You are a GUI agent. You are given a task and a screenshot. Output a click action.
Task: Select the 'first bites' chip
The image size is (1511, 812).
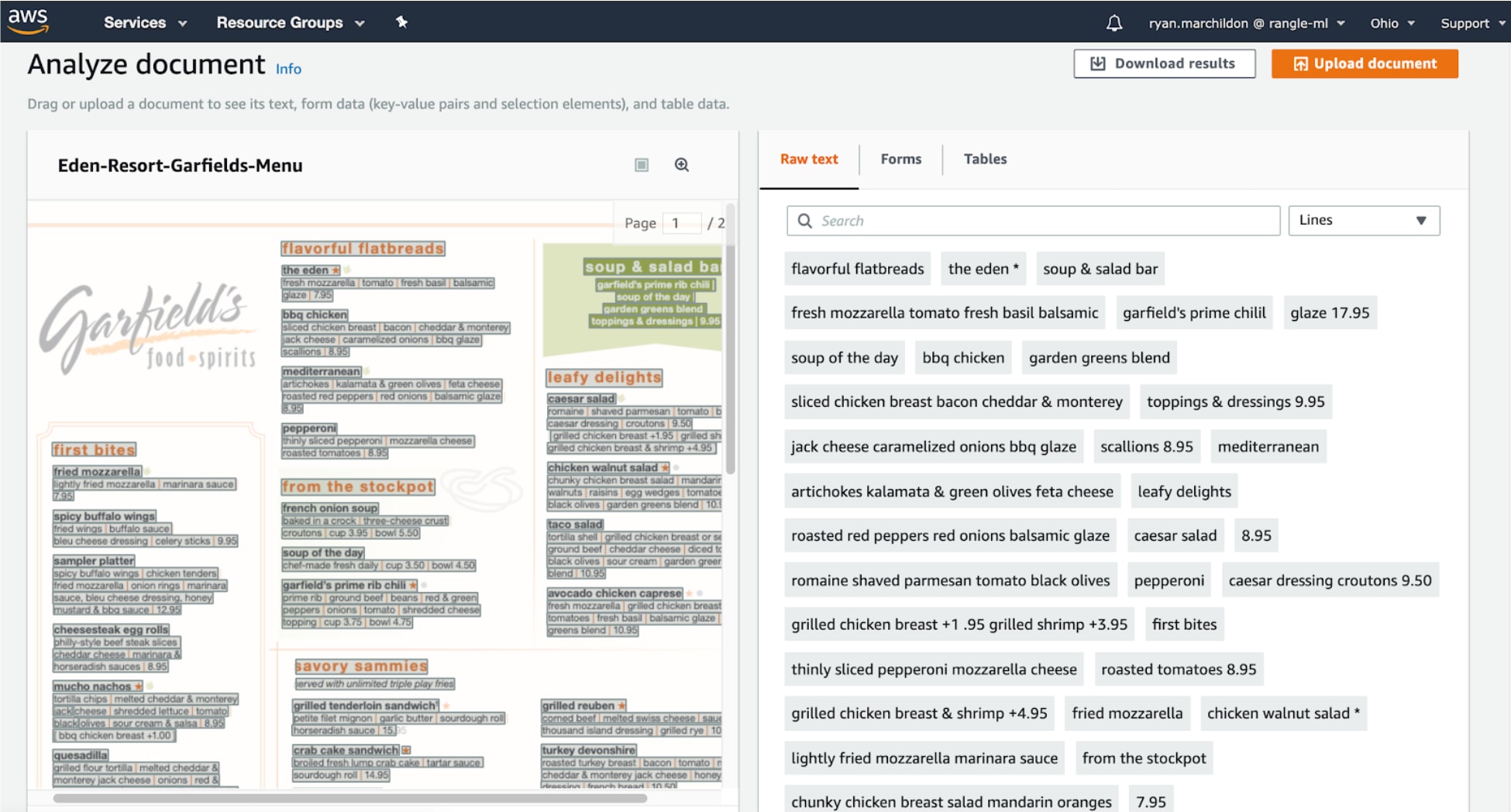pyautogui.click(x=1184, y=625)
